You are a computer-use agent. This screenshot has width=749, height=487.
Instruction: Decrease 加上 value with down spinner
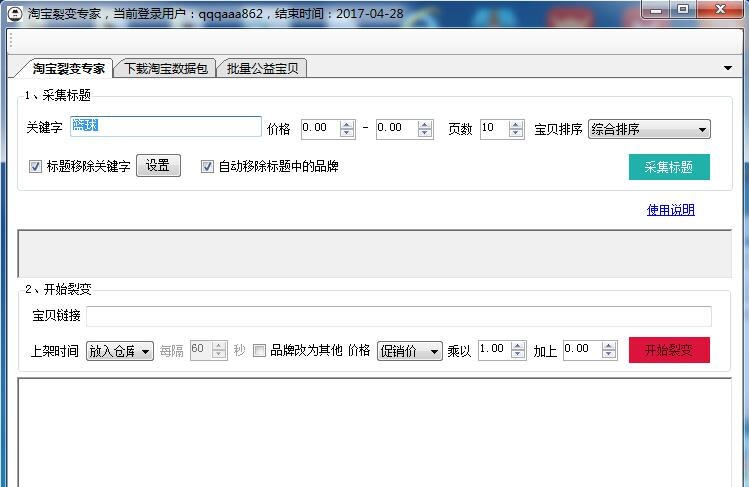(609, 355)
